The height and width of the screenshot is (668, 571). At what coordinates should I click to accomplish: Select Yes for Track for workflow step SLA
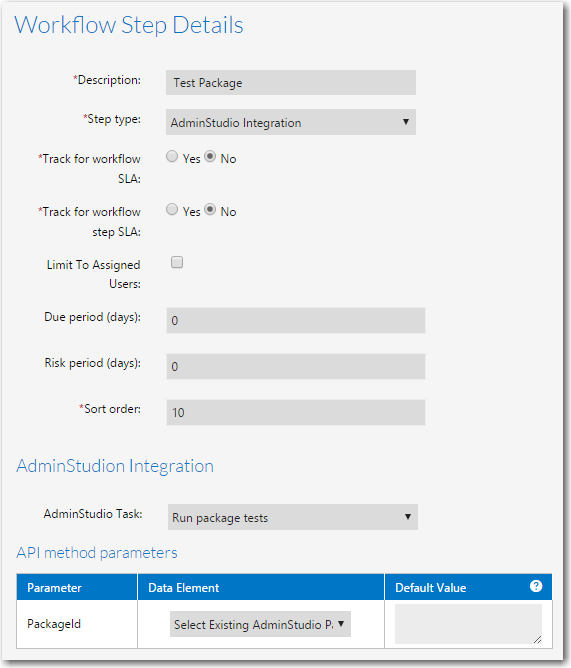point(172,210)
